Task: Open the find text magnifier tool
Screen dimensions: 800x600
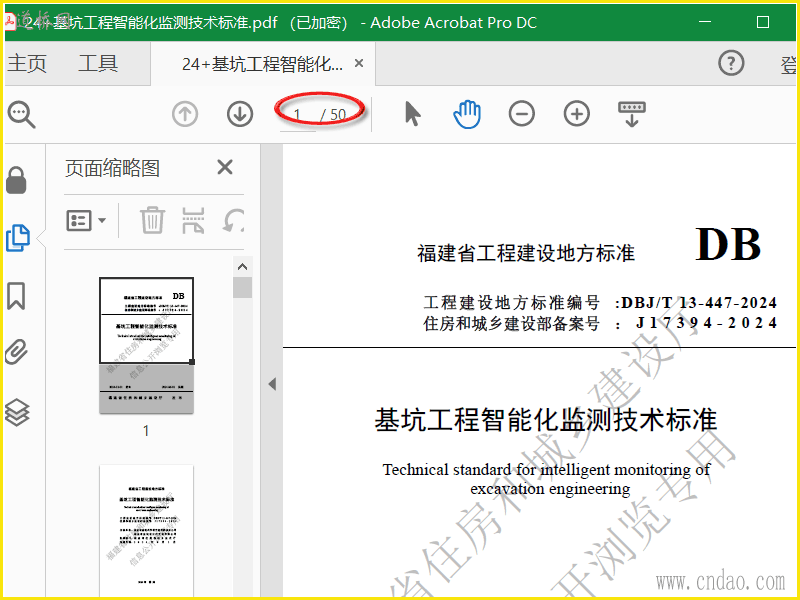Action: pyautogui.click(x=21, y=114)
